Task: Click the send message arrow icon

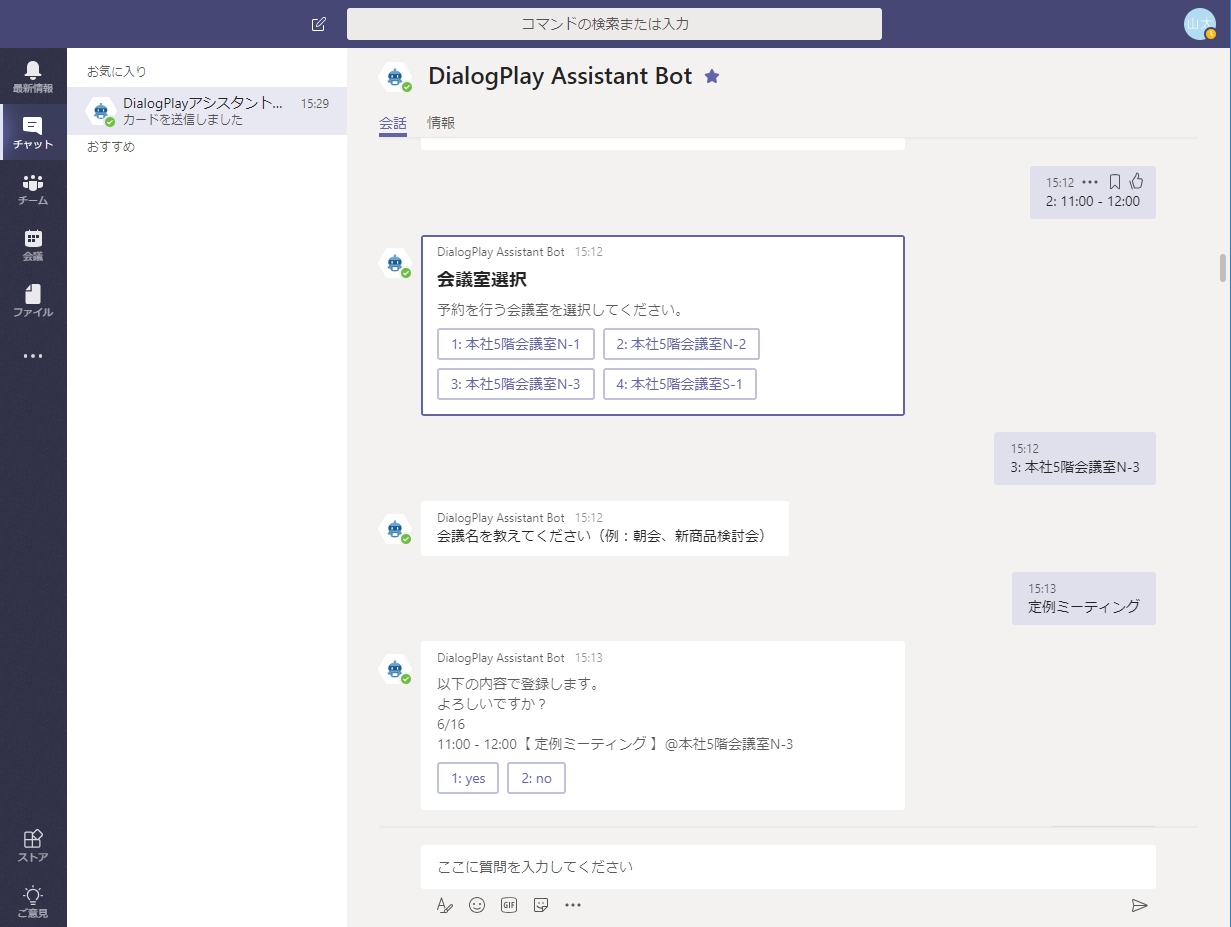Action: (x=1139, y=905)
